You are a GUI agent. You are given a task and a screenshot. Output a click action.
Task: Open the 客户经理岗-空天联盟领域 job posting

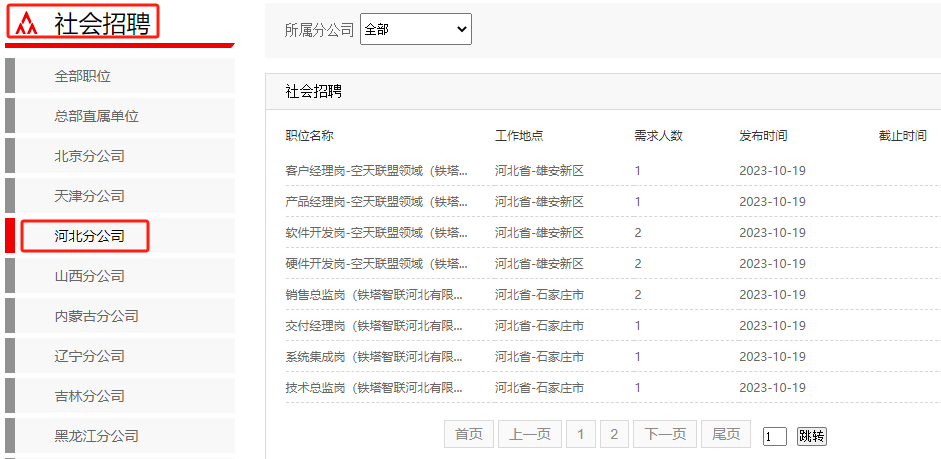point(377,171)
